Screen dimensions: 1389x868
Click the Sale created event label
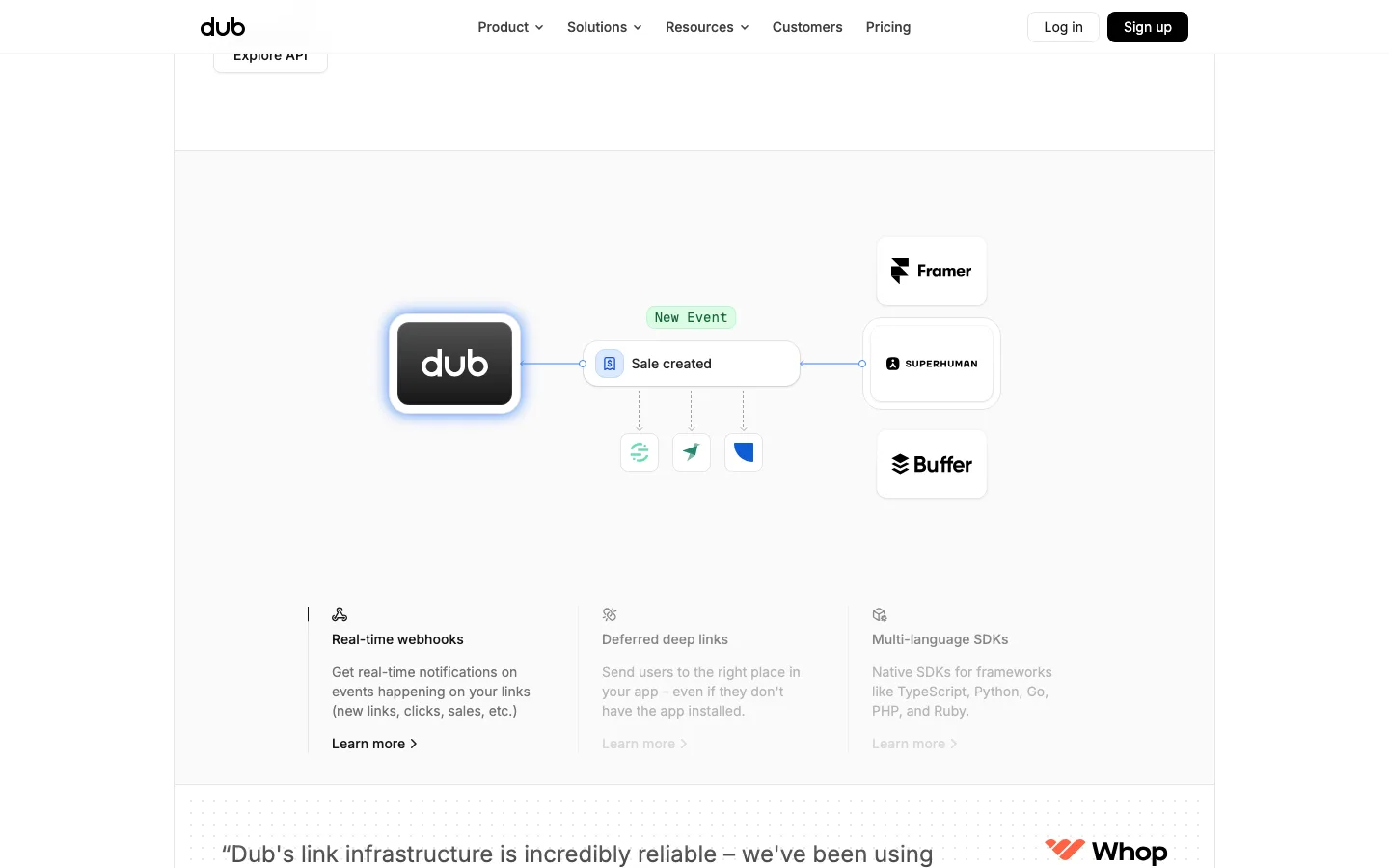671,364
